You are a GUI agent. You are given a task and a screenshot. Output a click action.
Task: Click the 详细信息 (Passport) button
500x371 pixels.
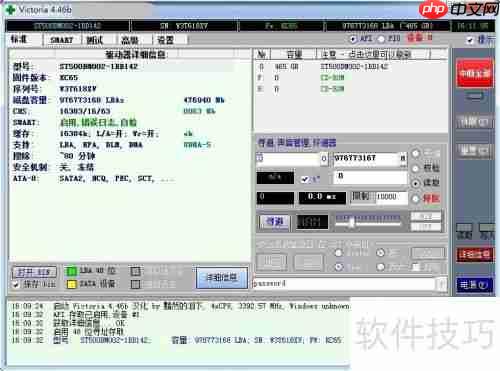(222, 277)
